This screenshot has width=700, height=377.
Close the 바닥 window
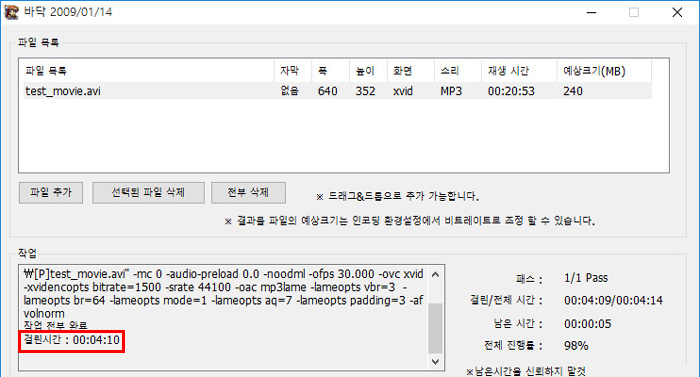tap(677, 12)
